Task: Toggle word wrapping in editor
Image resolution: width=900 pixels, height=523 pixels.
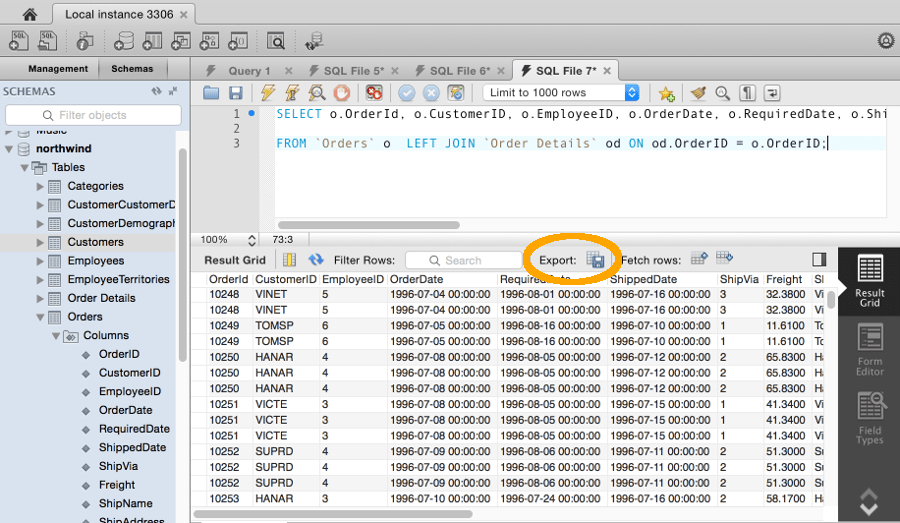Action: click(x=772, y=92)
